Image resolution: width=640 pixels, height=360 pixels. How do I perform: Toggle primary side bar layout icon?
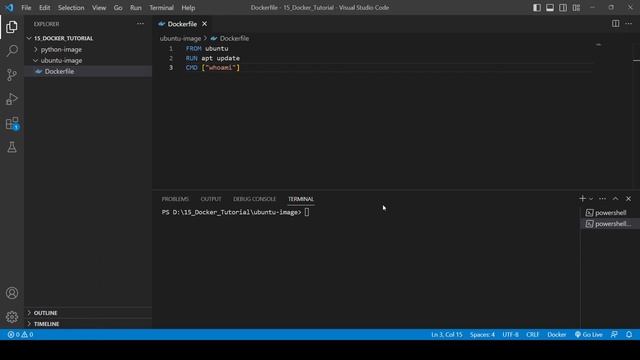point(537,7)
